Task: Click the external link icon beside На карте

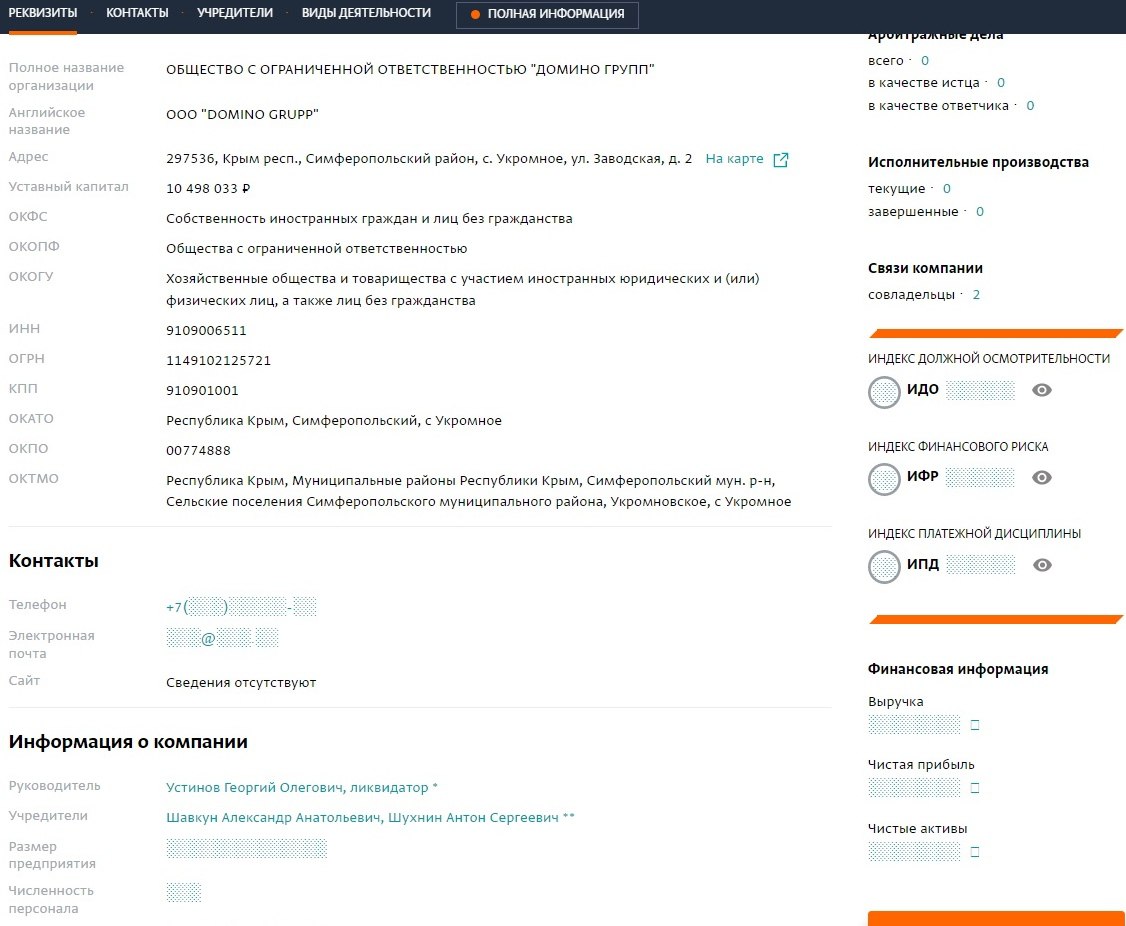Action: (781, 160)
